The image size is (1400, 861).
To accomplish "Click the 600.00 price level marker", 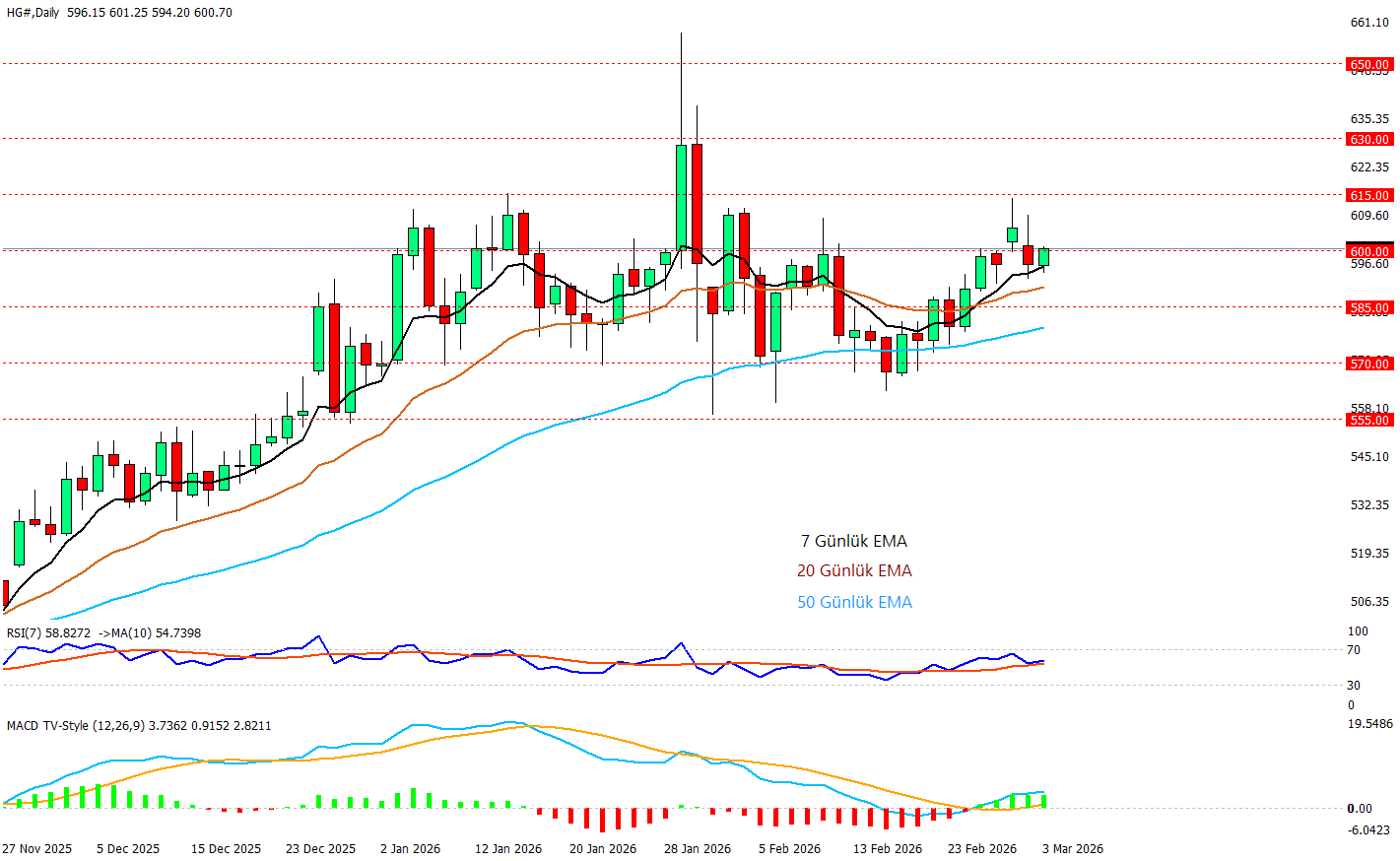I will [x=1368, y=252].
